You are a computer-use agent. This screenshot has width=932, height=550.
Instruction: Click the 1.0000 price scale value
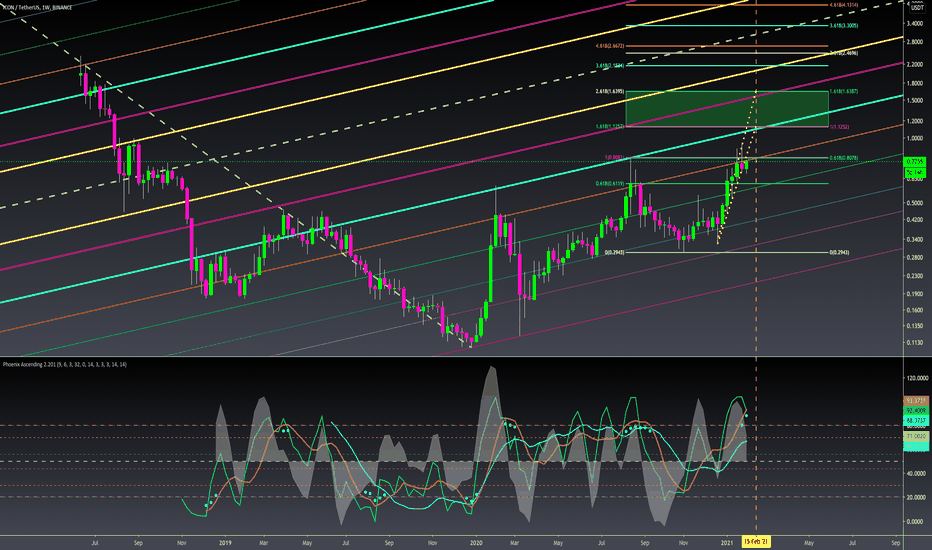pyautogui.click(x=915, y=139)
